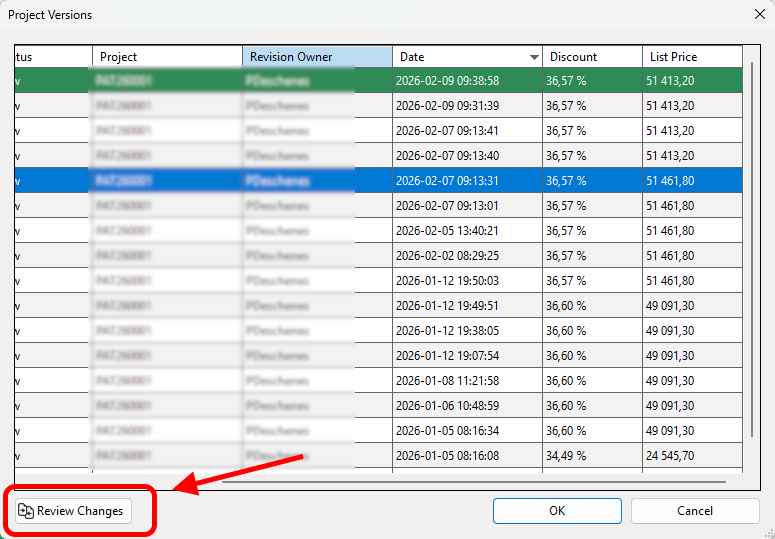Image resolution: width=775 pixels, height=539 pixels.
Task: Click the vertical scrollbar of the version list
Action: 752,250
